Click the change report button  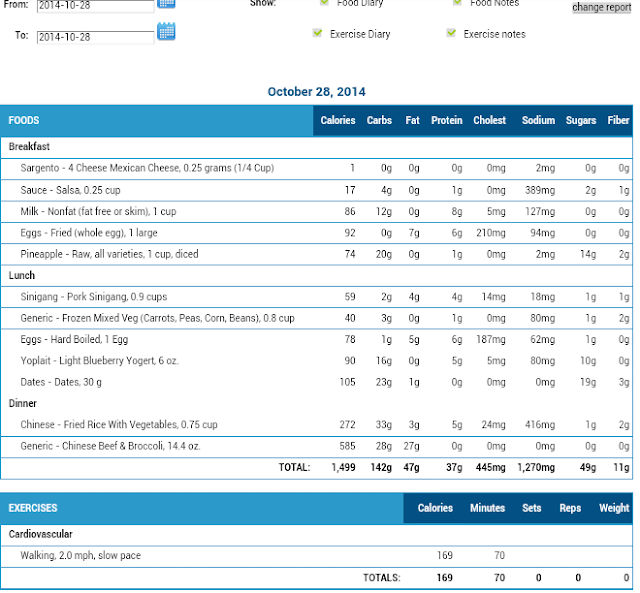[602, 7]
